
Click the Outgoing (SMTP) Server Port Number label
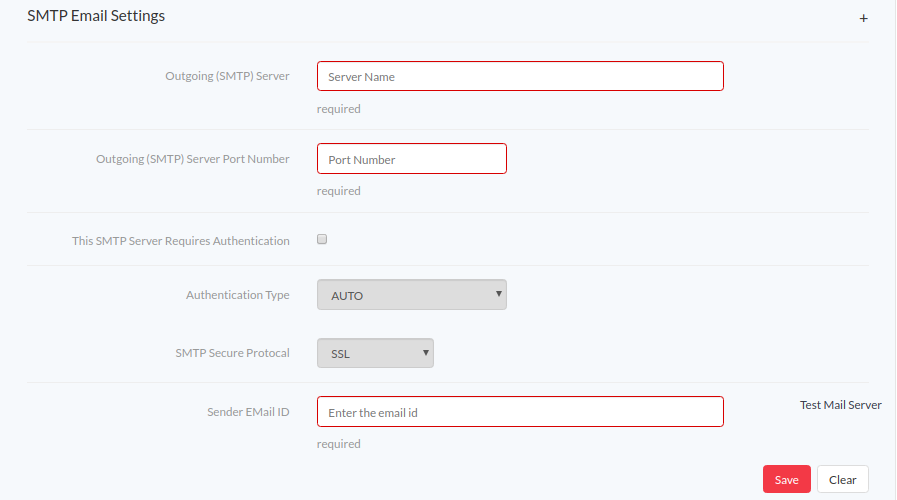(193, 159)
